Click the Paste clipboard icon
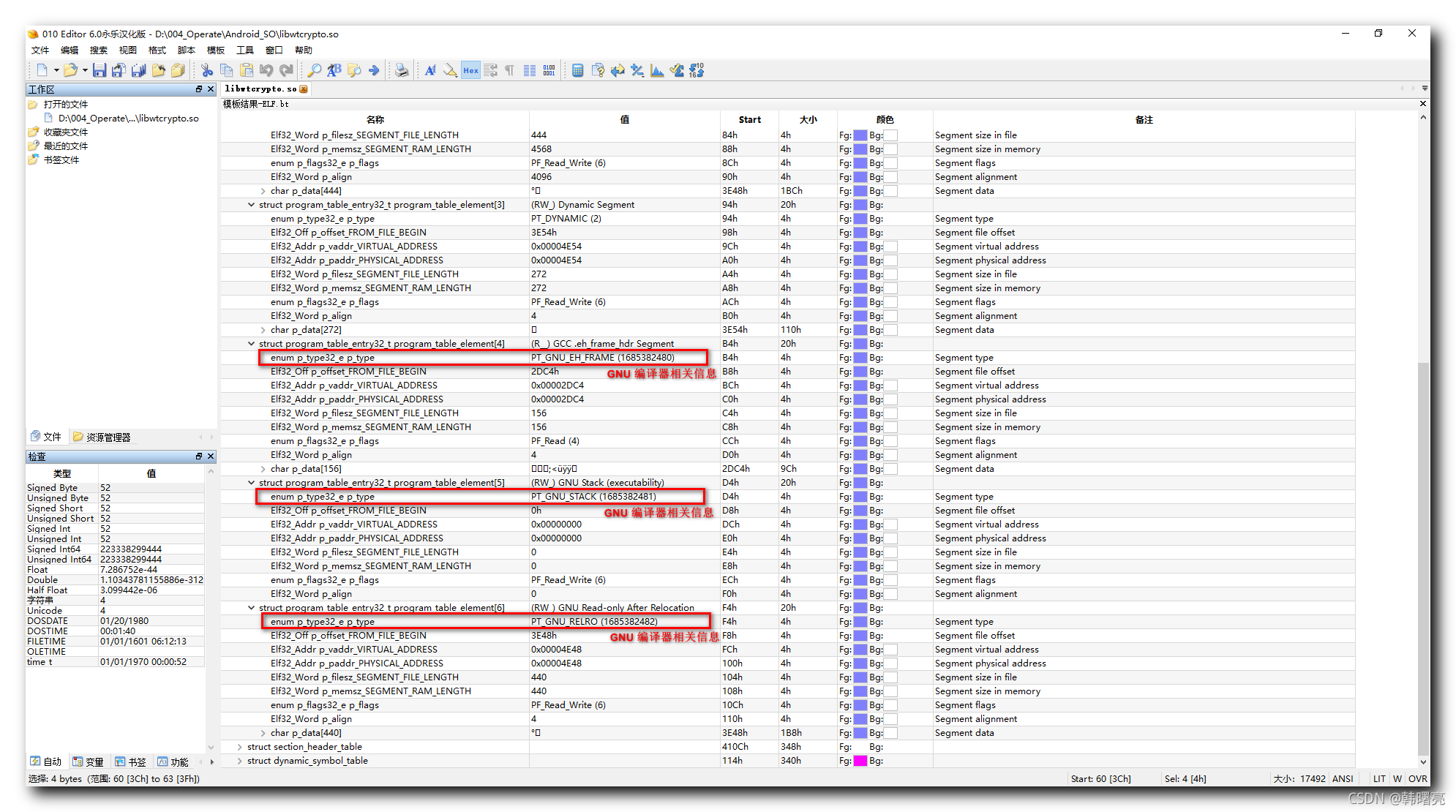Screen dimensions: 1456x812 [x=247, y=70]
